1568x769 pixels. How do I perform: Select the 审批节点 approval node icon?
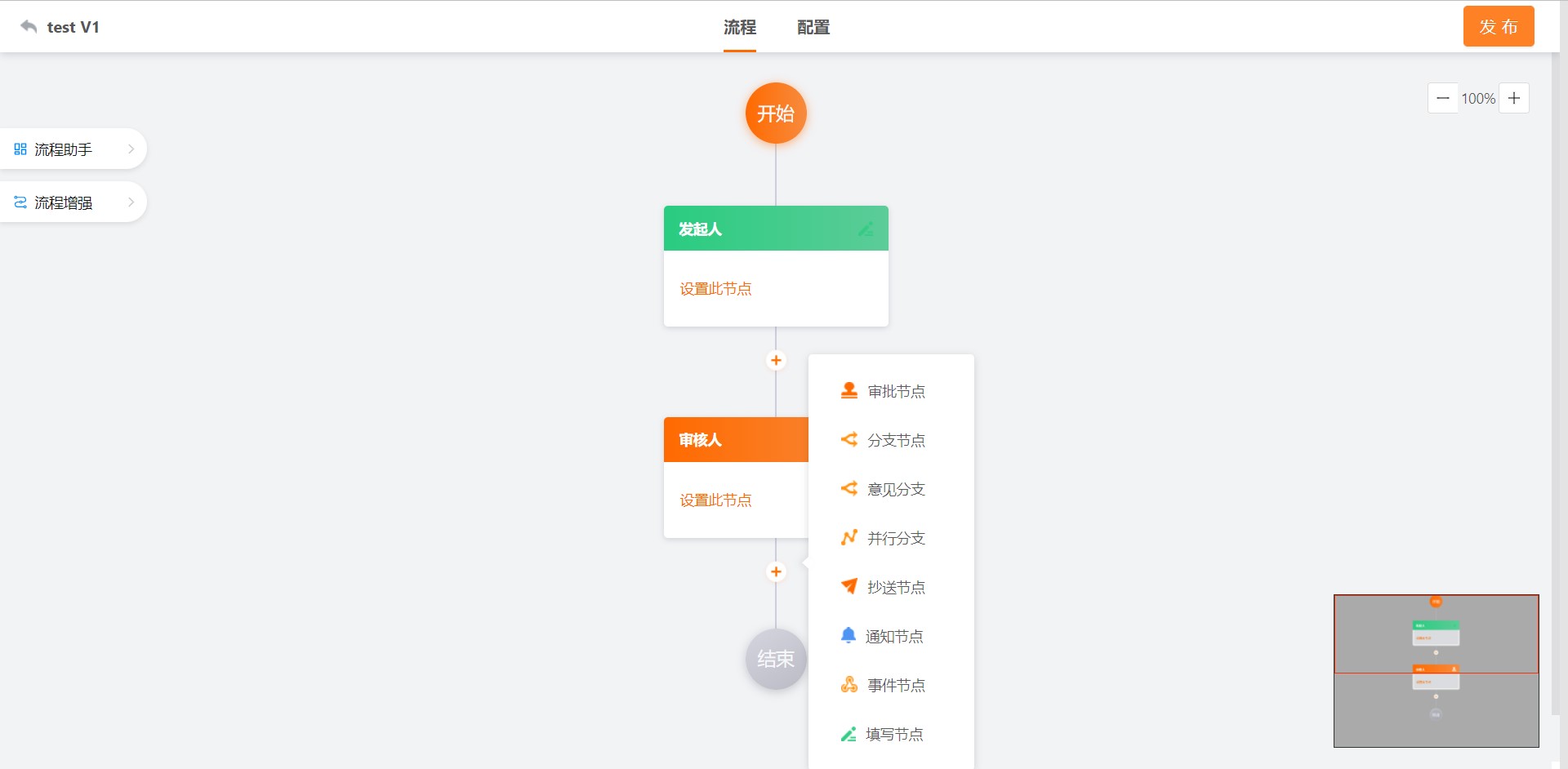(x=849, y=390)
